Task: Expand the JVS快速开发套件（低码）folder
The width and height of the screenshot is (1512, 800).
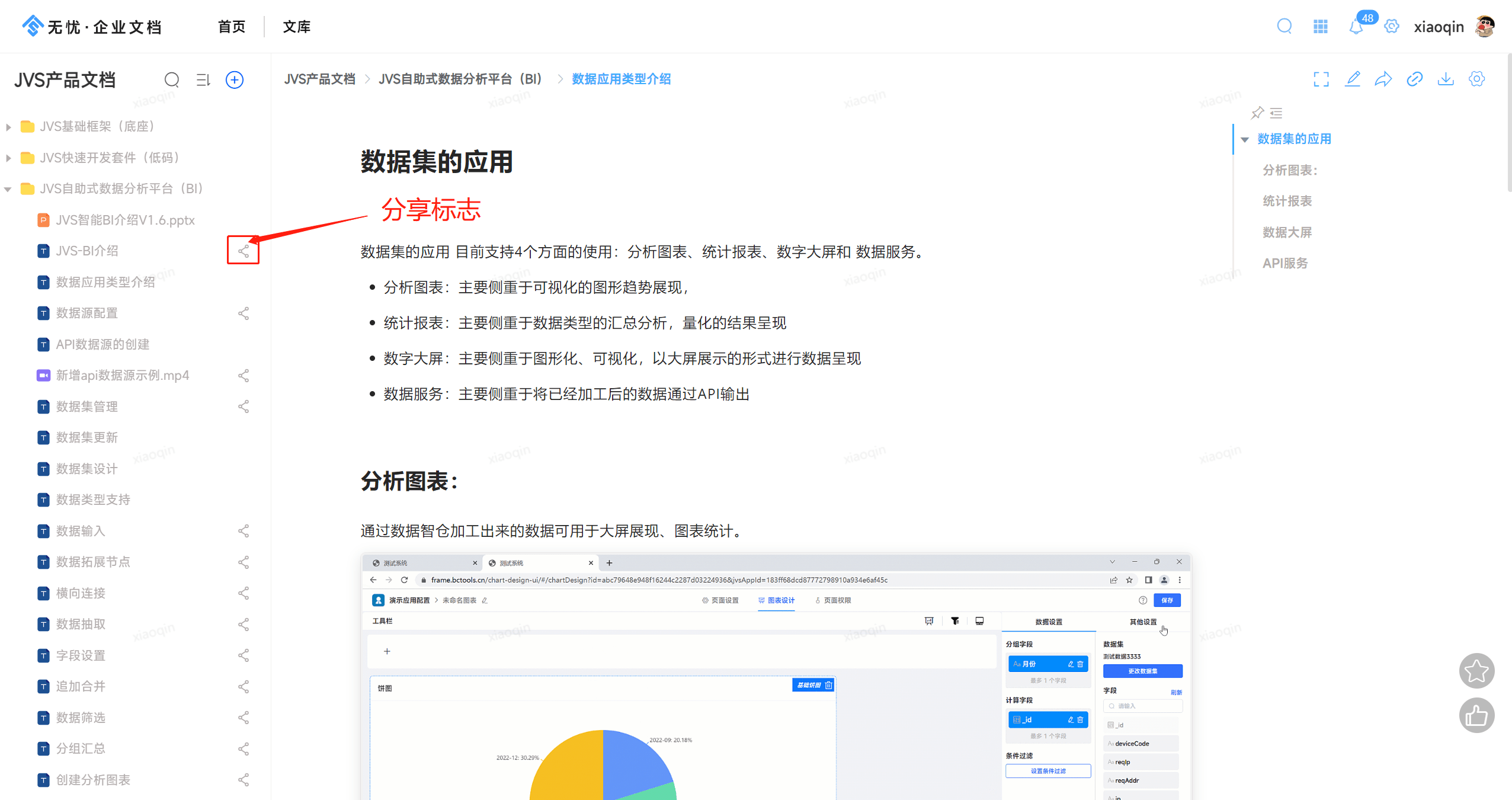Action: (8, 158)
